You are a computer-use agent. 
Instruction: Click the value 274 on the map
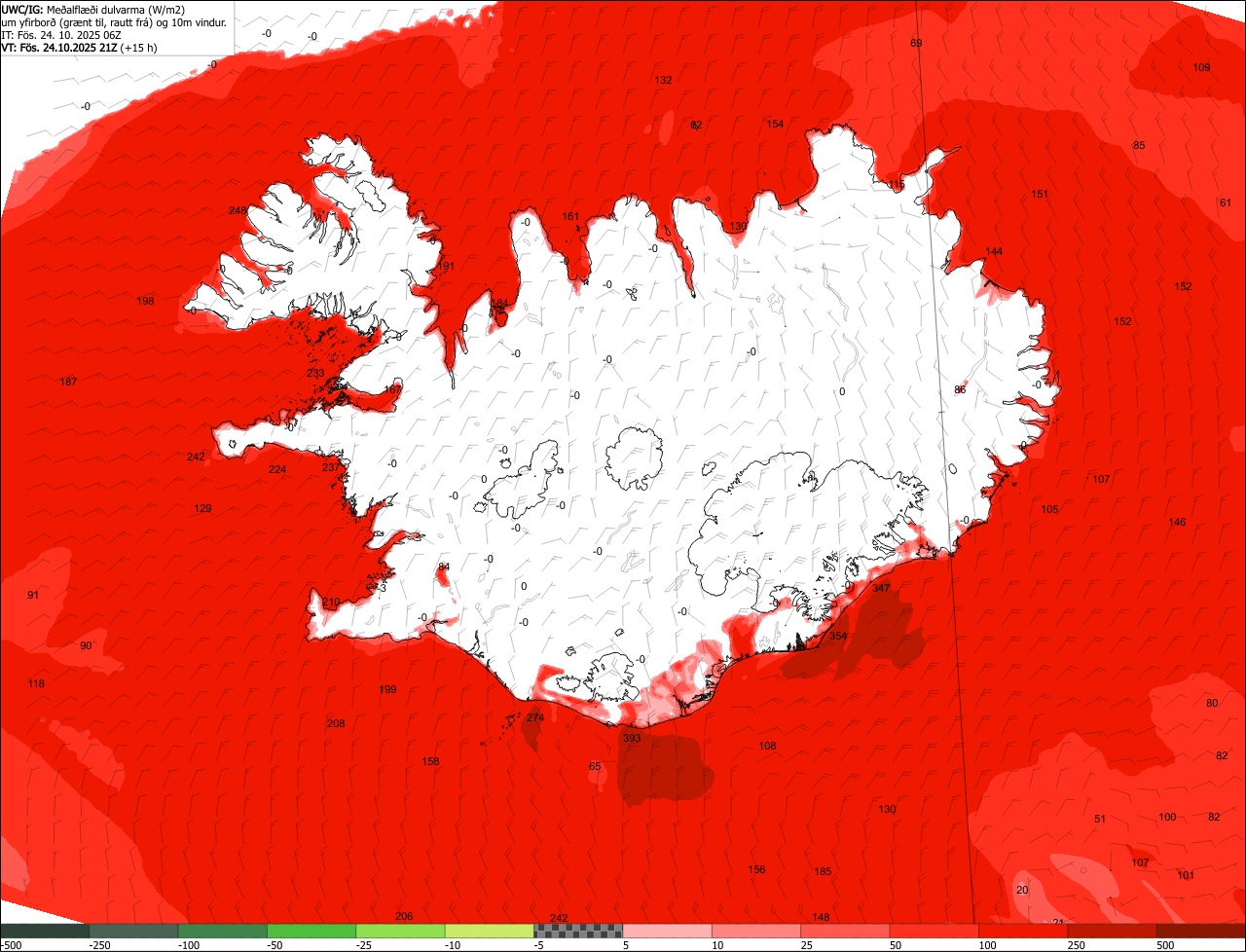(535, 717)
